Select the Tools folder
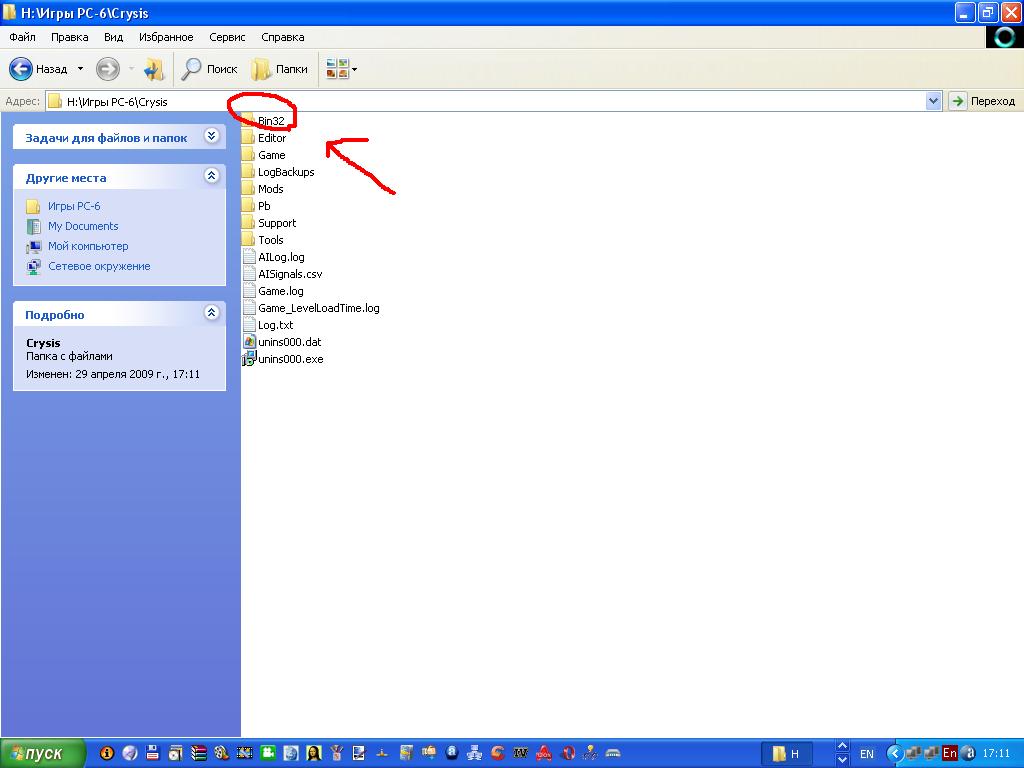This screenshot has width=1024, height=768. 263,240
